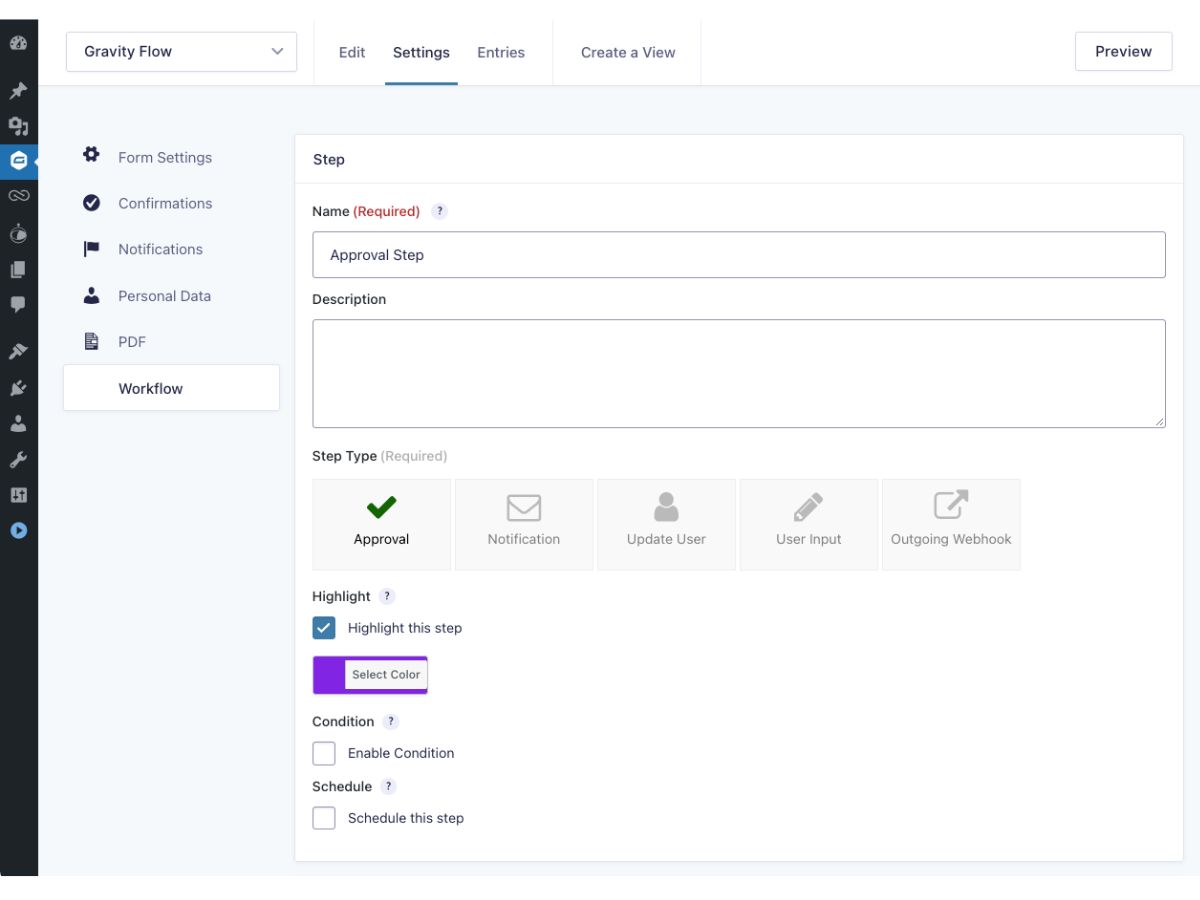1200x900 pixels.
Task: Click the PDF document icon
Action: (91, 341)
